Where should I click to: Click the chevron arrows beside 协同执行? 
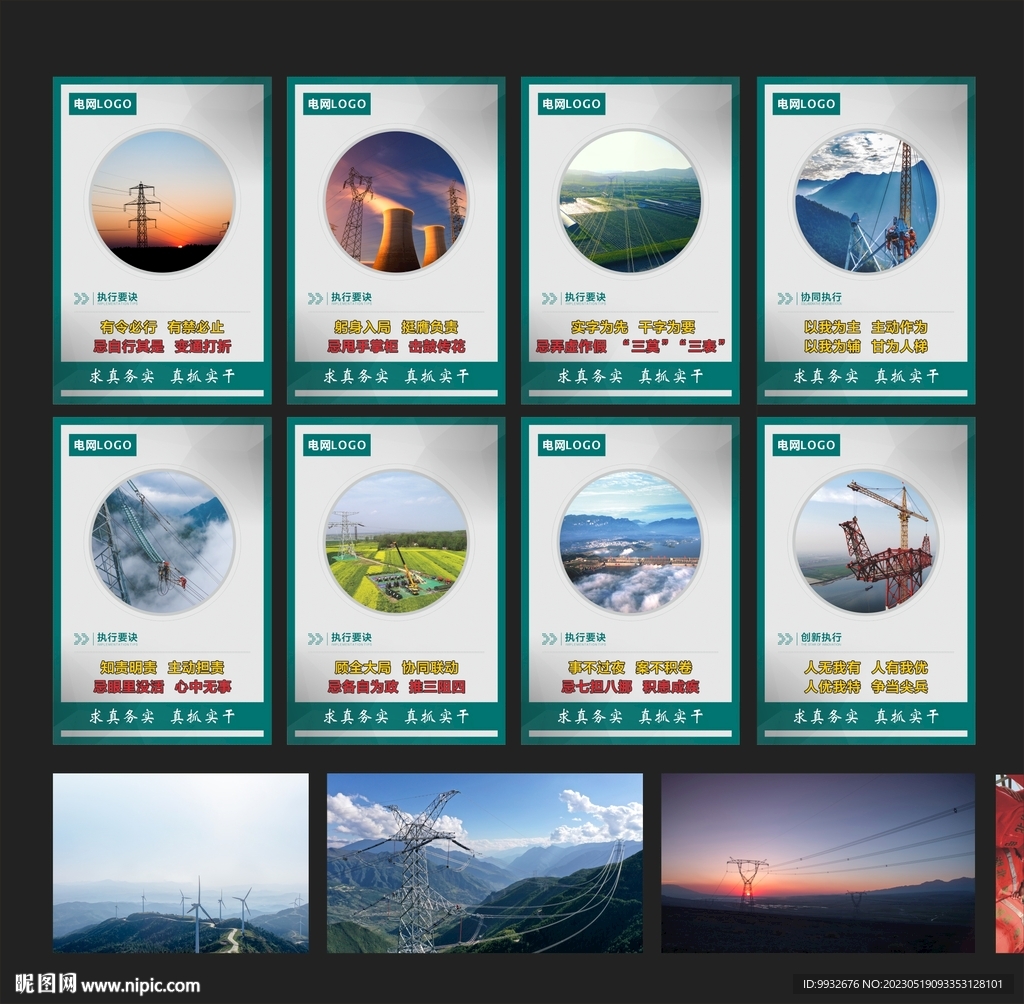tap(784, 299)
